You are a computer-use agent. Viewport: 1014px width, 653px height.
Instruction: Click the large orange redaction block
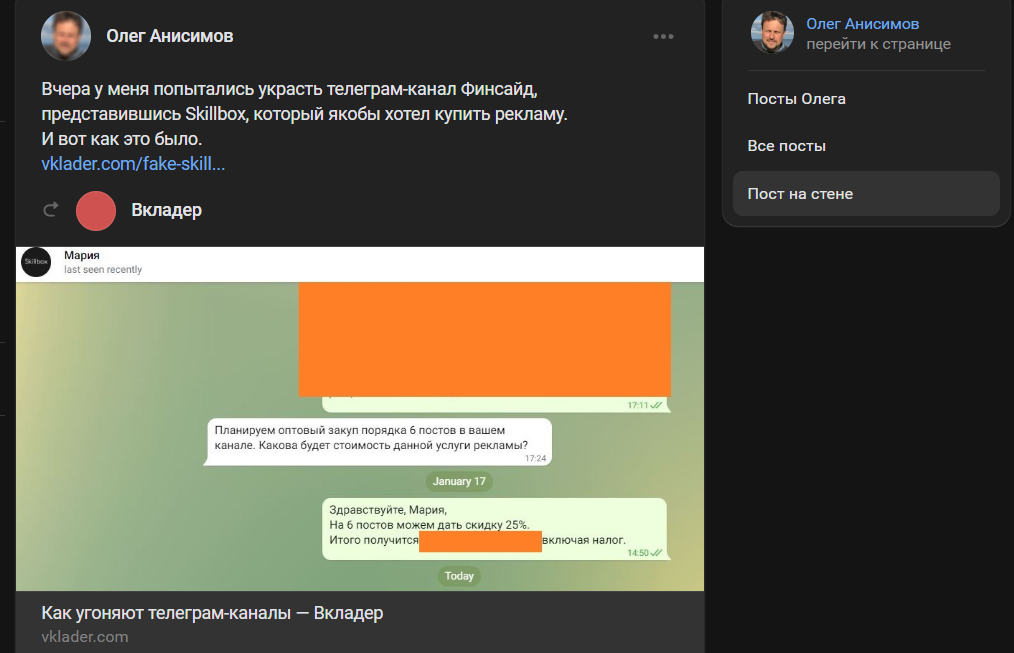(x=484, y=339)
